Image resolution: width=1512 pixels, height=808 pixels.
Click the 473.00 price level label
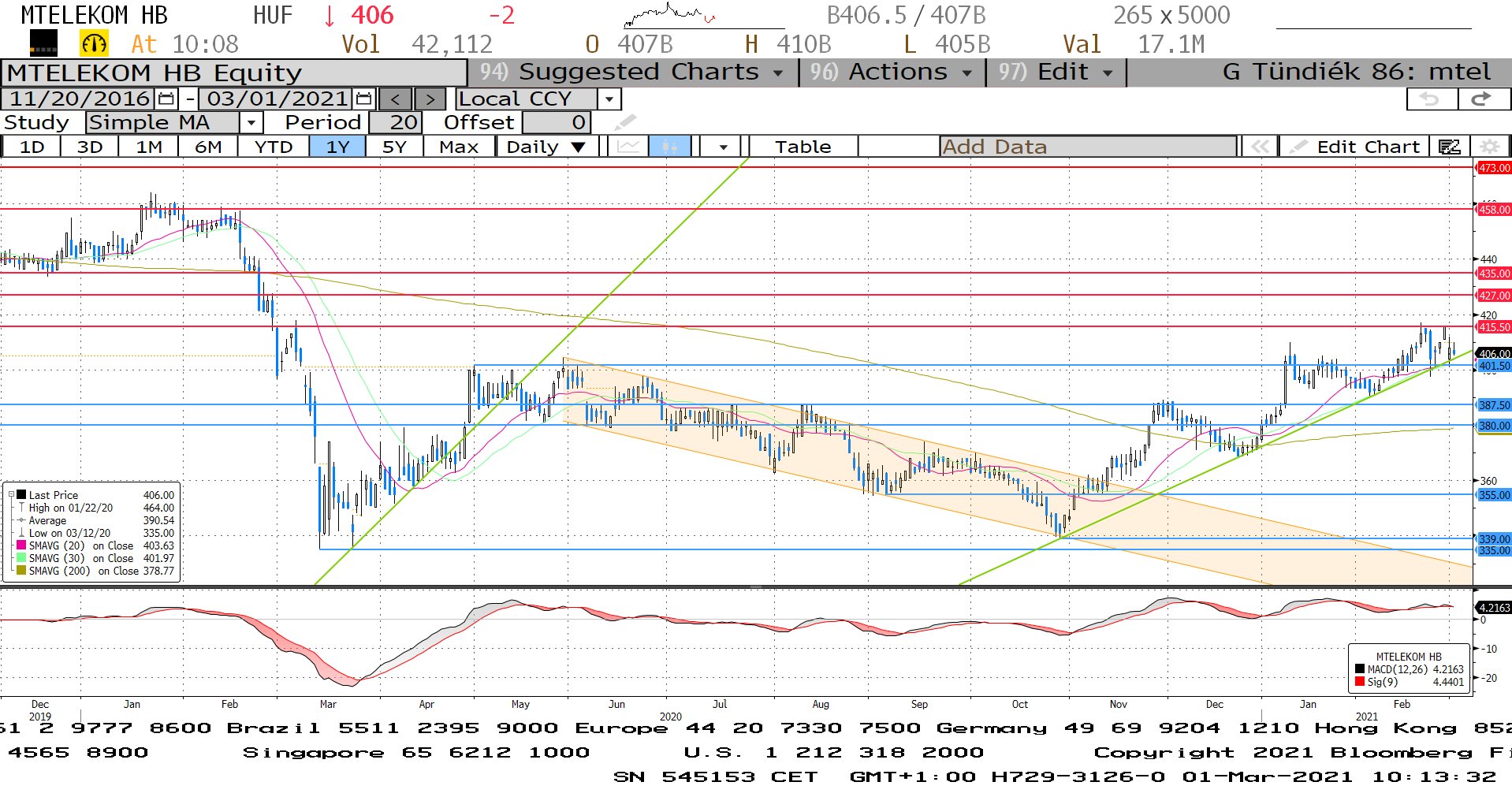1493,168
